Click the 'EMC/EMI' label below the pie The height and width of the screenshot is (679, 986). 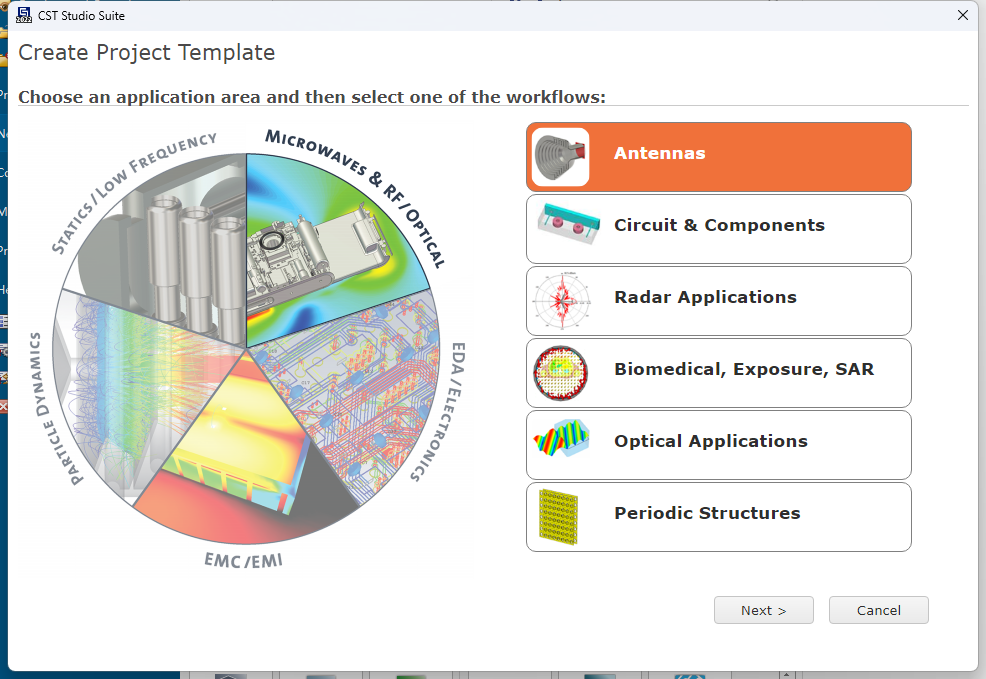tap(243, 560)
